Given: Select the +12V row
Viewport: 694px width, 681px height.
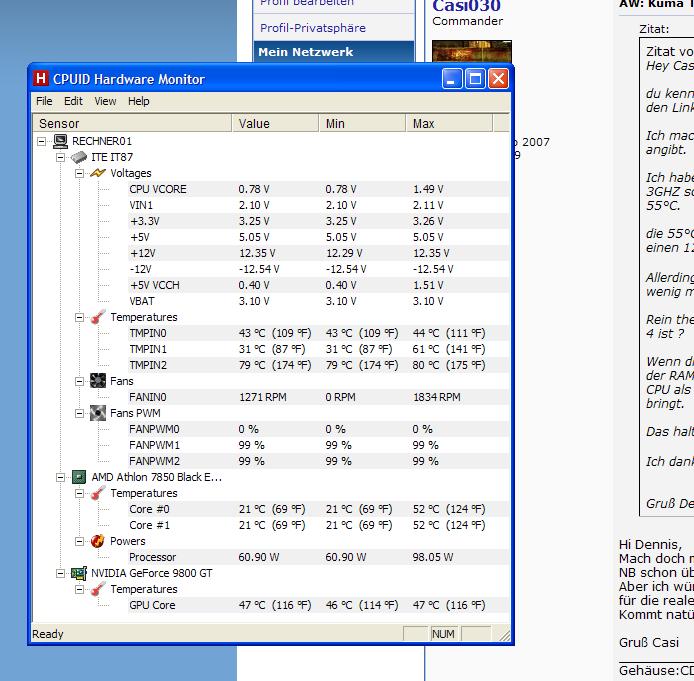Looking at the screenshot, I should [318, 253].
